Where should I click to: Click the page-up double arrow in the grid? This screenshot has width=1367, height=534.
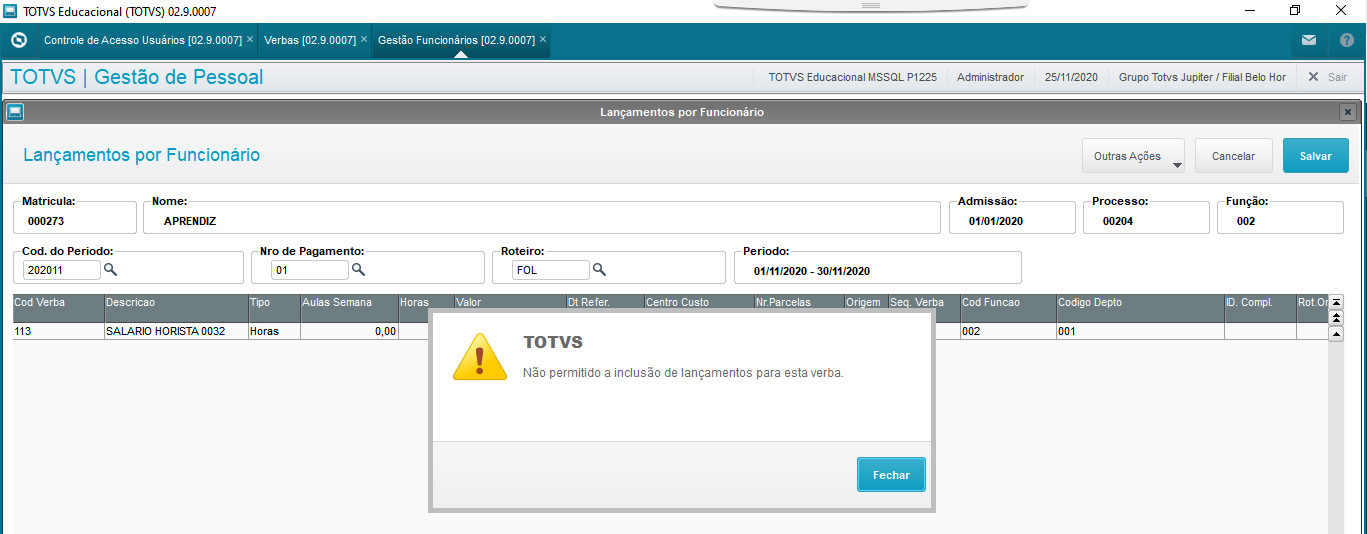click(x=1336, y=317)
